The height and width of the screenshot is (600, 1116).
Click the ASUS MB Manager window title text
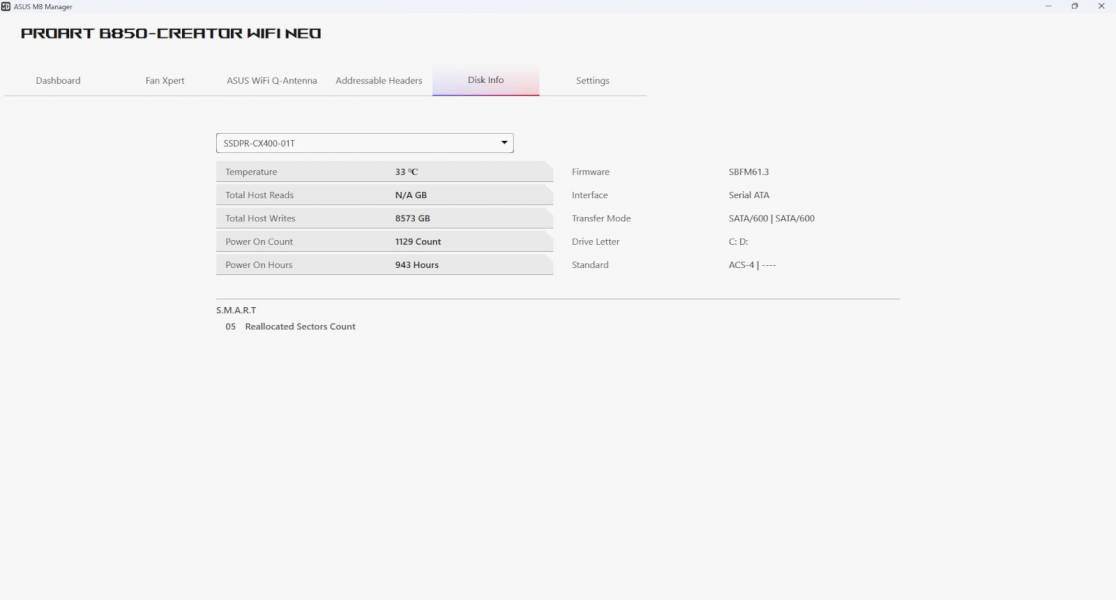point(43,6)
